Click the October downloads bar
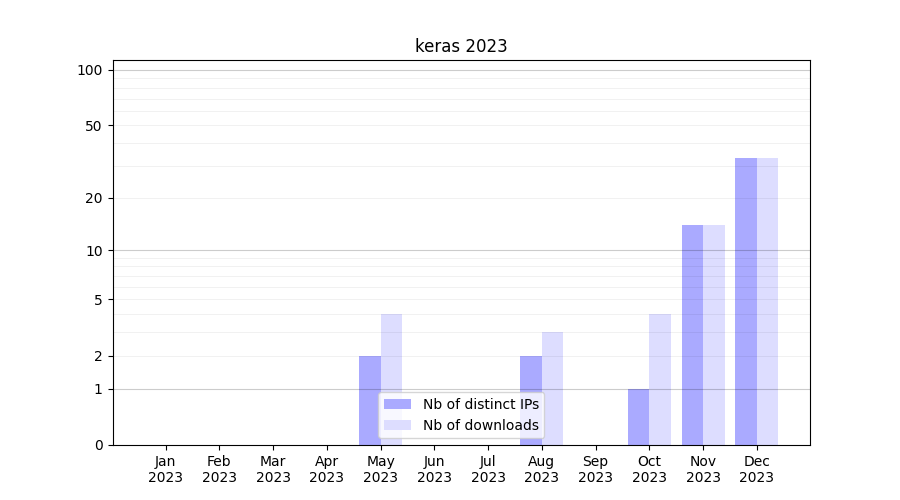The width and height of the screenshot is (900, 500). [660, 380]
